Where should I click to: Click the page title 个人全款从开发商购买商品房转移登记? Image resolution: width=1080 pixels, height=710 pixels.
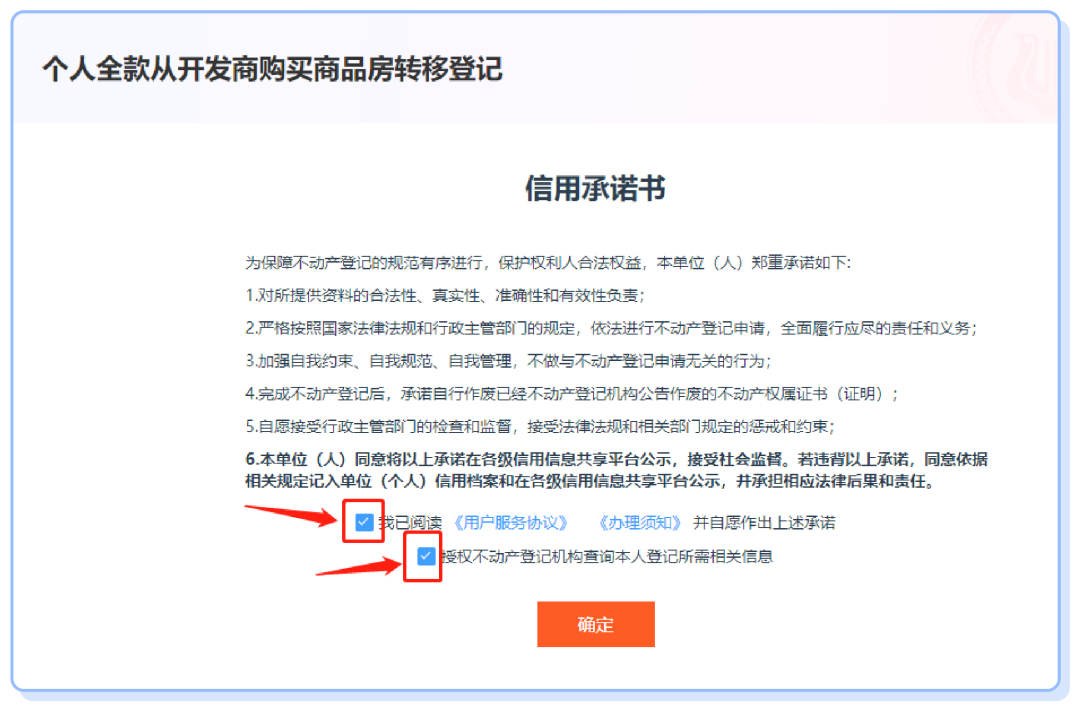coord(273,69)
